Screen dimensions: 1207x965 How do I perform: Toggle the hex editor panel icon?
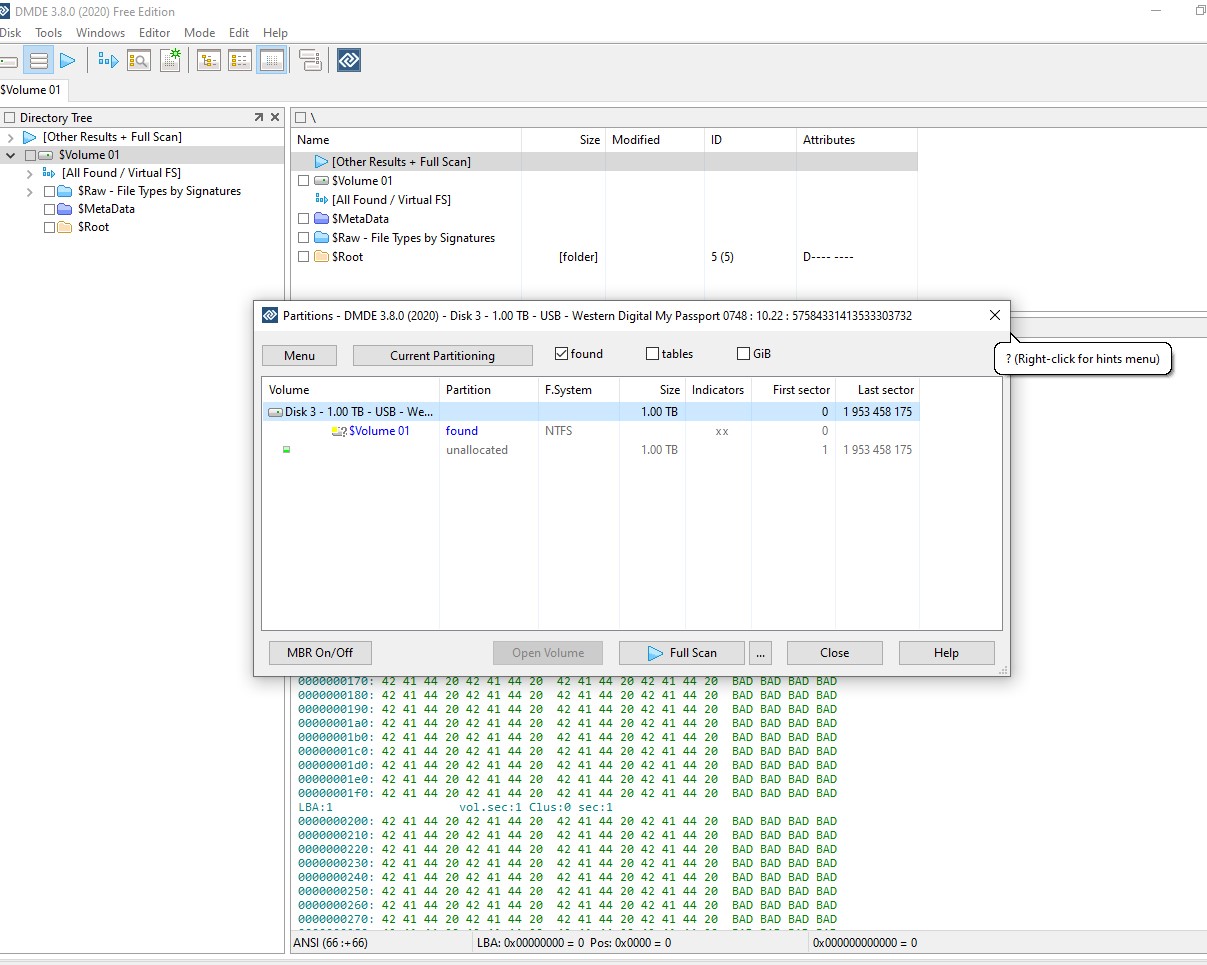pyautogui.click(x=271, y=61)
